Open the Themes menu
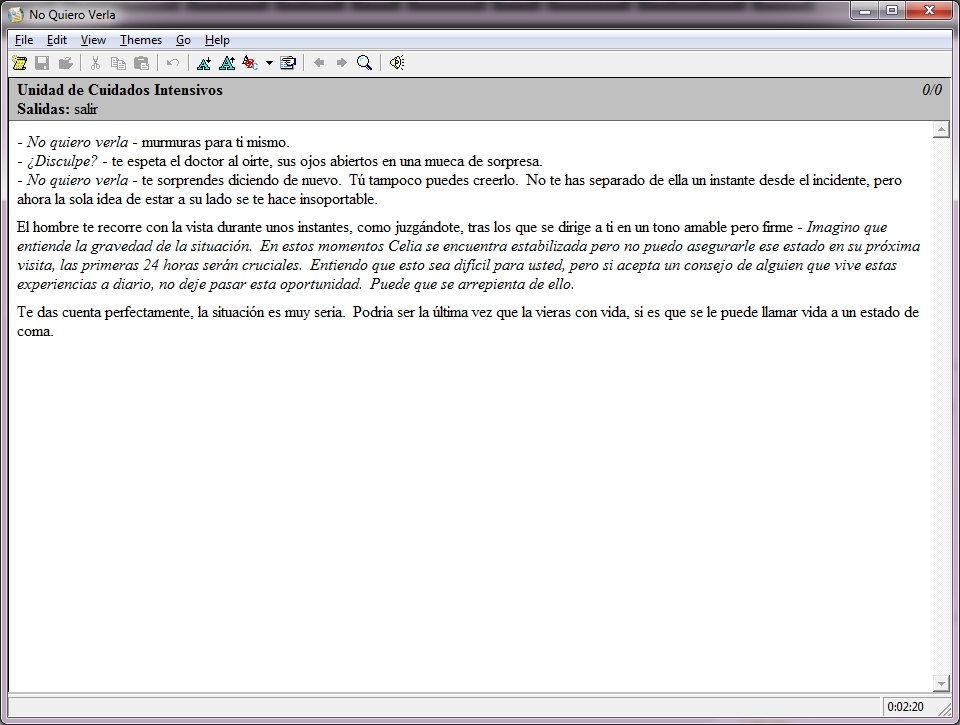The height and width of the screenshot is (725, 960). click(x=140, y=40)
